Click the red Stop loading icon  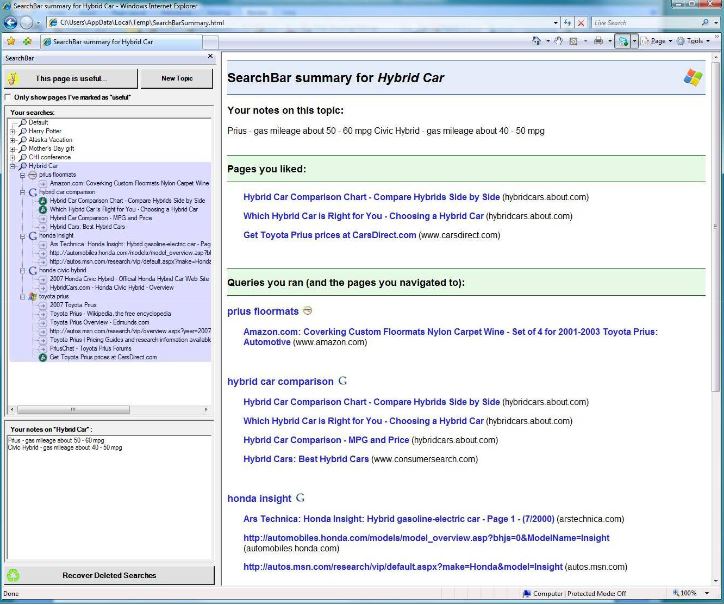pyautogui.click(x=581, y=21)
